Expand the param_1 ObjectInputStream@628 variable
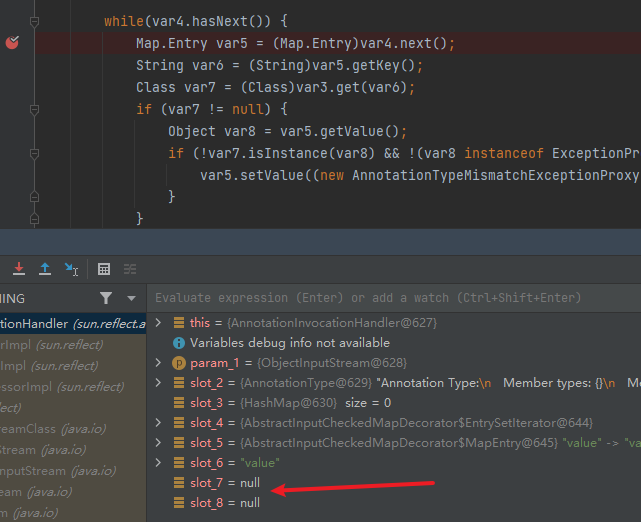 click(159, 363)
